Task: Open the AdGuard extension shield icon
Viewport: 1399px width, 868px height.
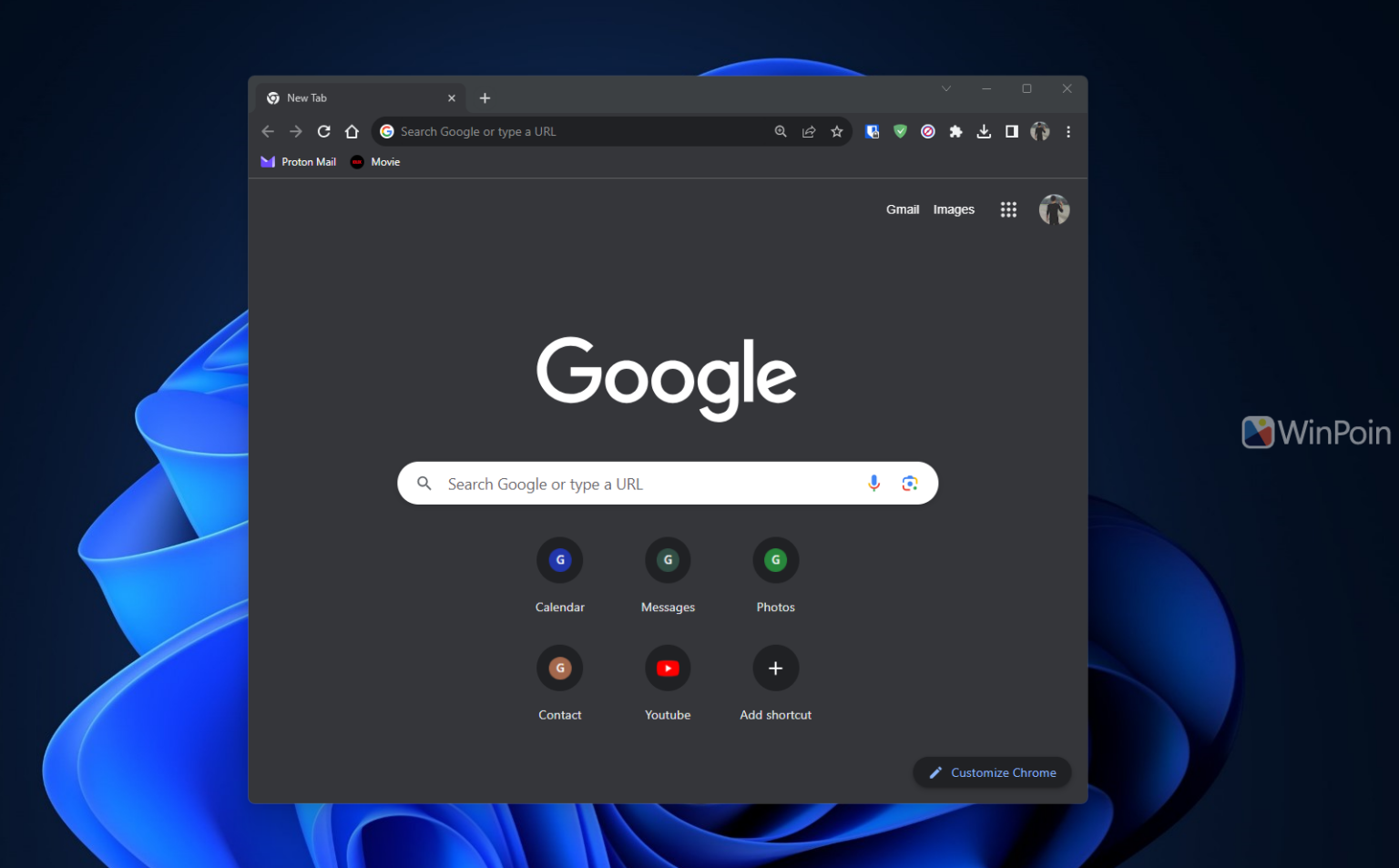Action: pyautogui.click(x=900, y=131)
